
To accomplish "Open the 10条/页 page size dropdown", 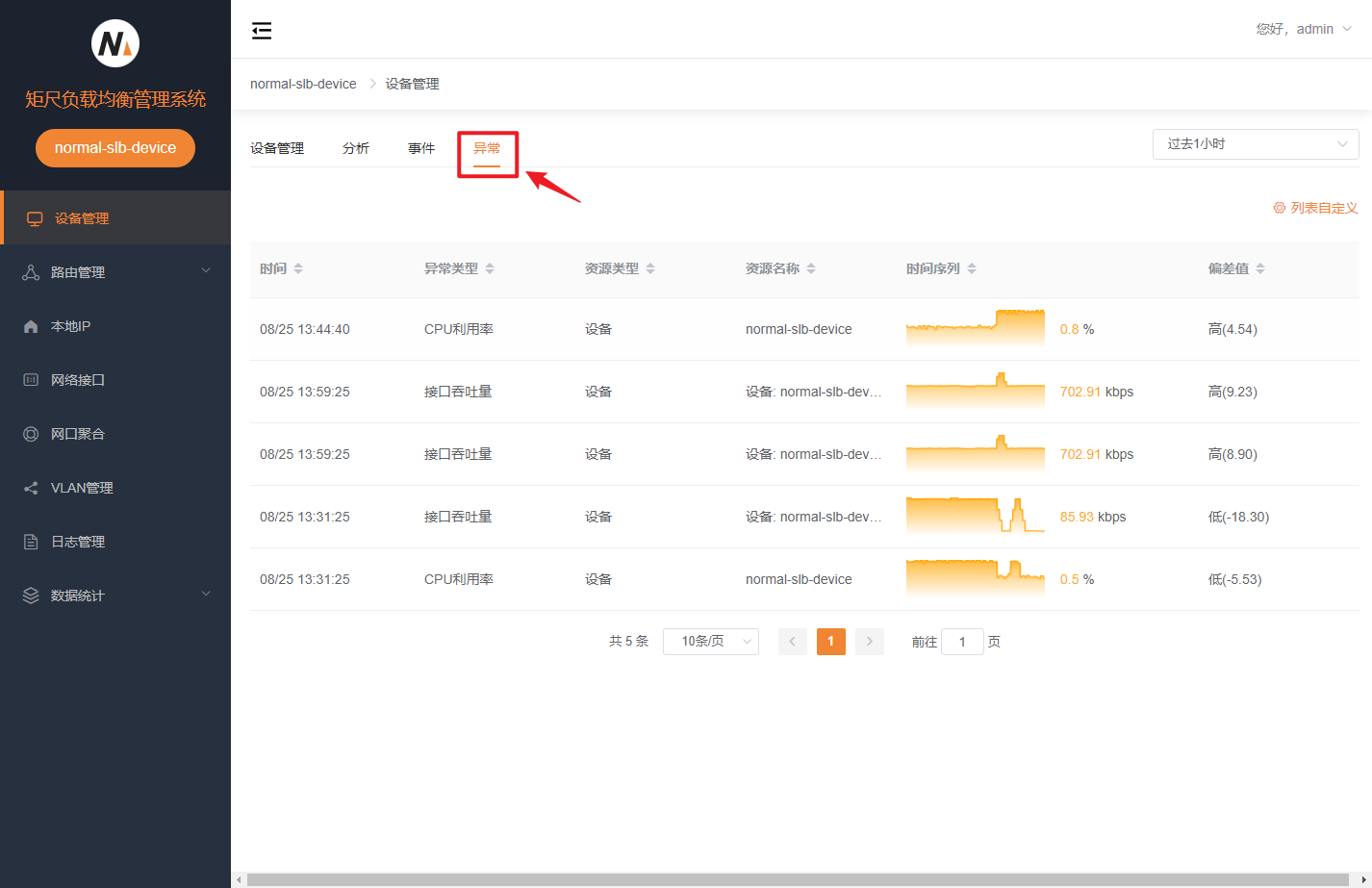I will pyautogui.click(x=710, y=642).
